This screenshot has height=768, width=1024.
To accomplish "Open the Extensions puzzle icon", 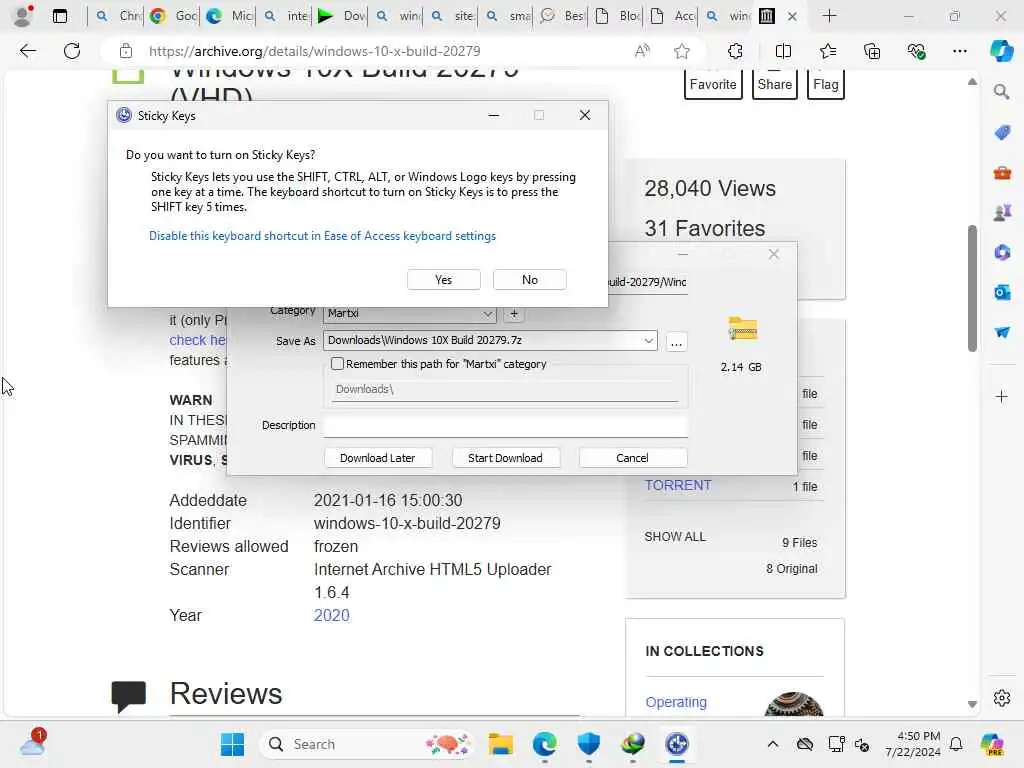I will point(735,51).
